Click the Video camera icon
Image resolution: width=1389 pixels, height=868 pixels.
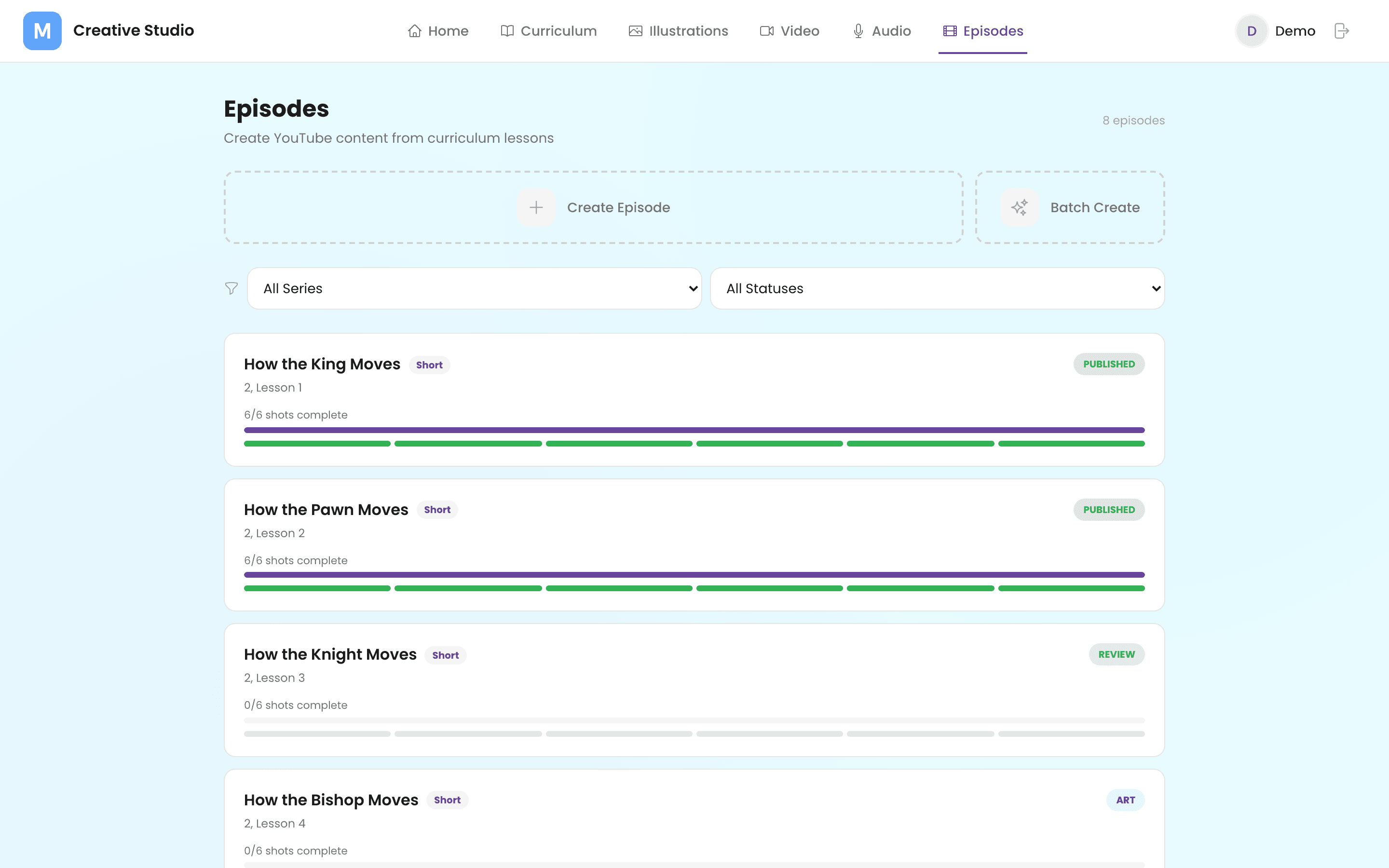pyautogui.click(x=767, y=31)
